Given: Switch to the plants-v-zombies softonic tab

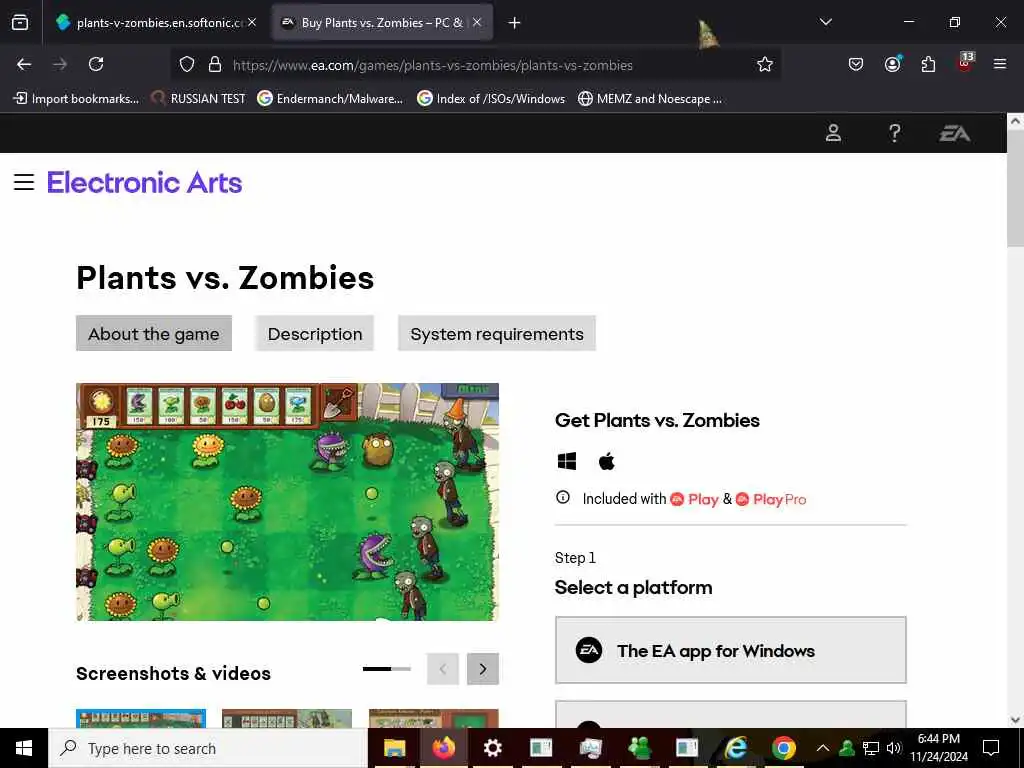Looking at the screenshot, I should [157, 23].
